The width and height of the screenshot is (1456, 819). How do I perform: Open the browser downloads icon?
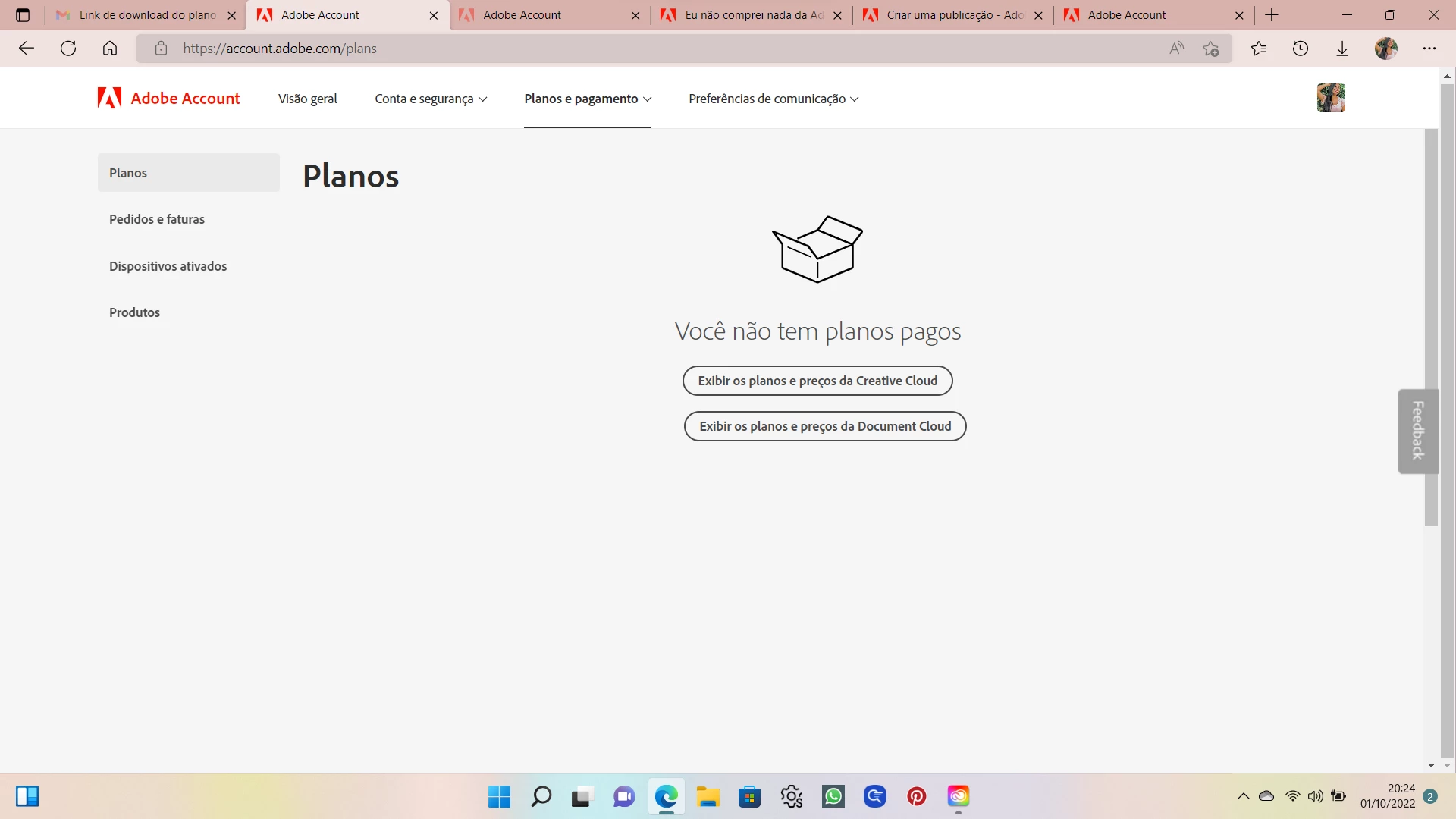coord(1342,49)
